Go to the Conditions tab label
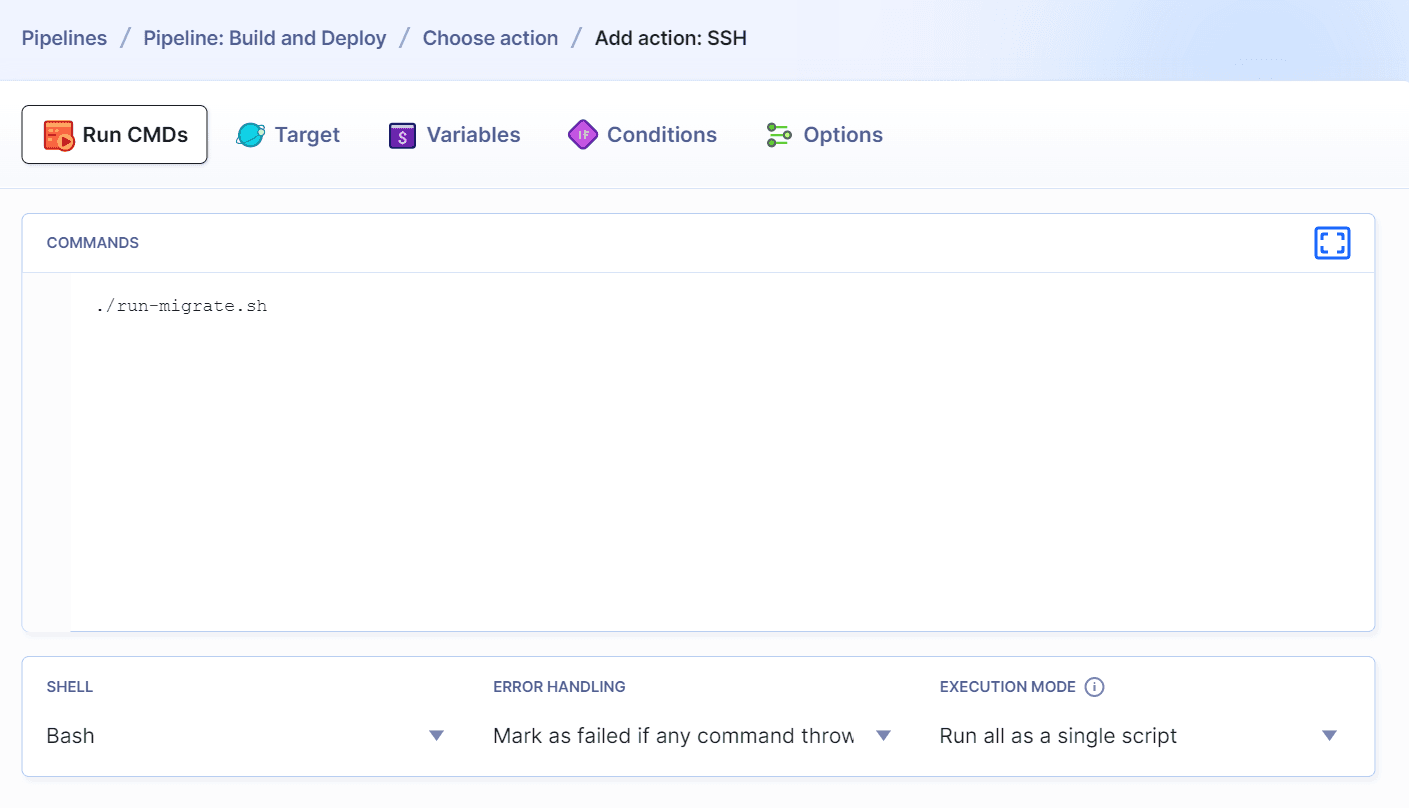 [661, 135]
